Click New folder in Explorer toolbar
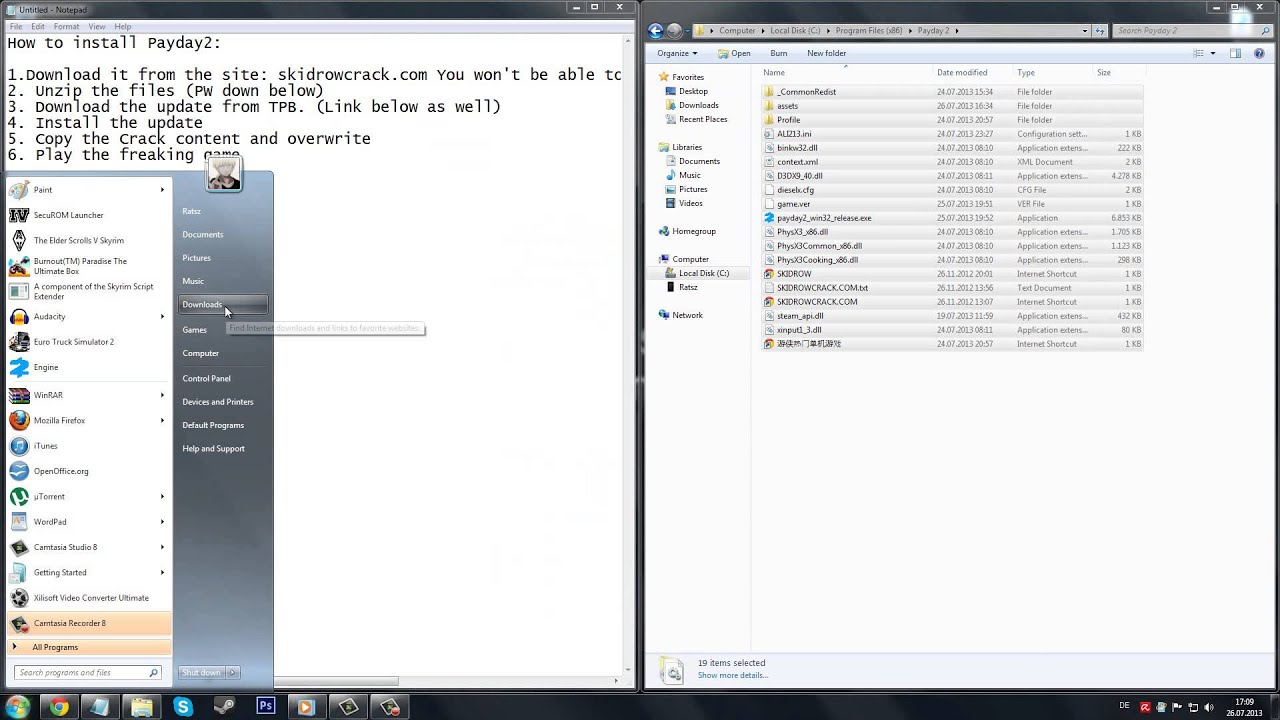 pyautogui.click(x=826, y=53)
